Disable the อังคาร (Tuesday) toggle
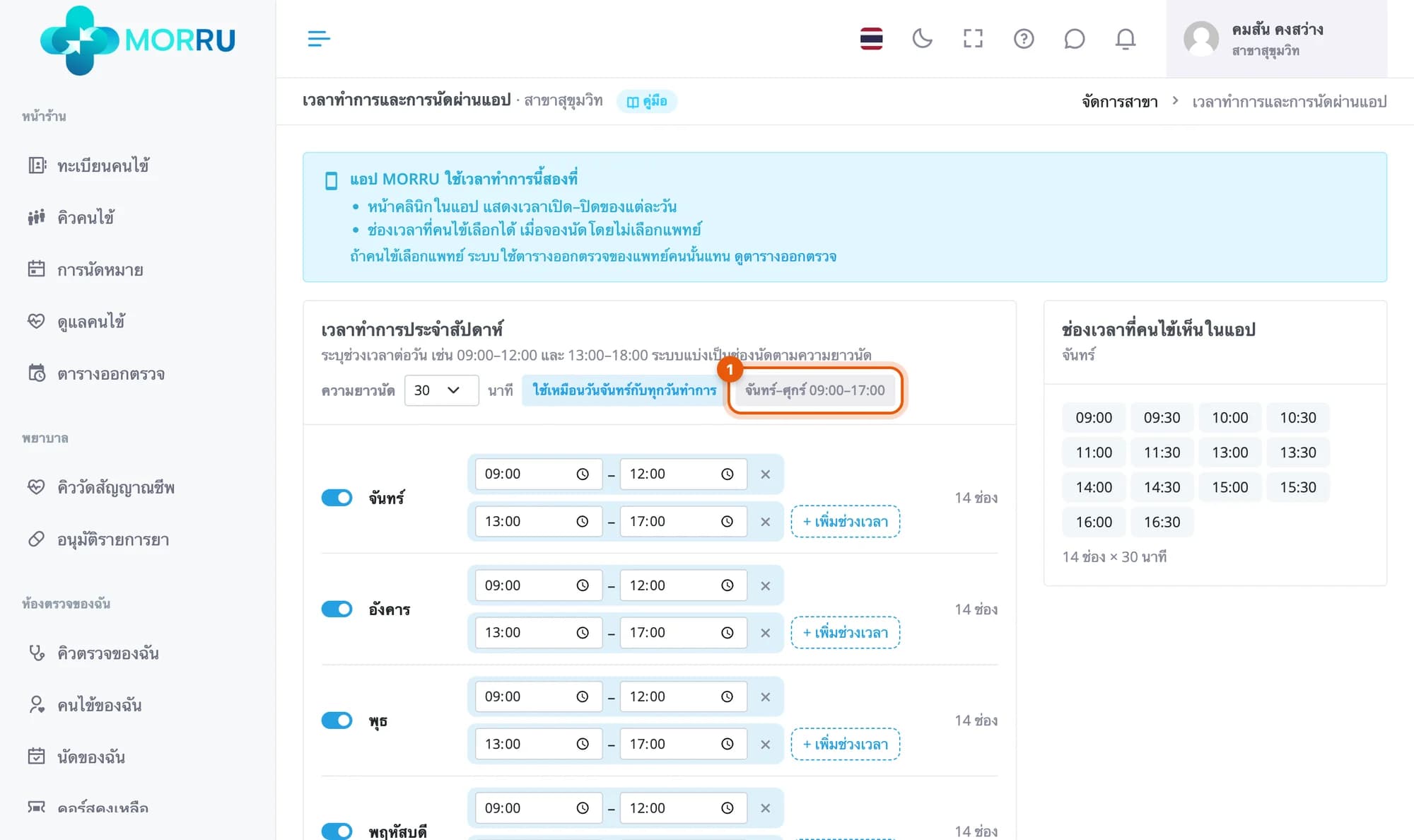The width and height of the screenshot is (1414, 840). pos(337,609)
